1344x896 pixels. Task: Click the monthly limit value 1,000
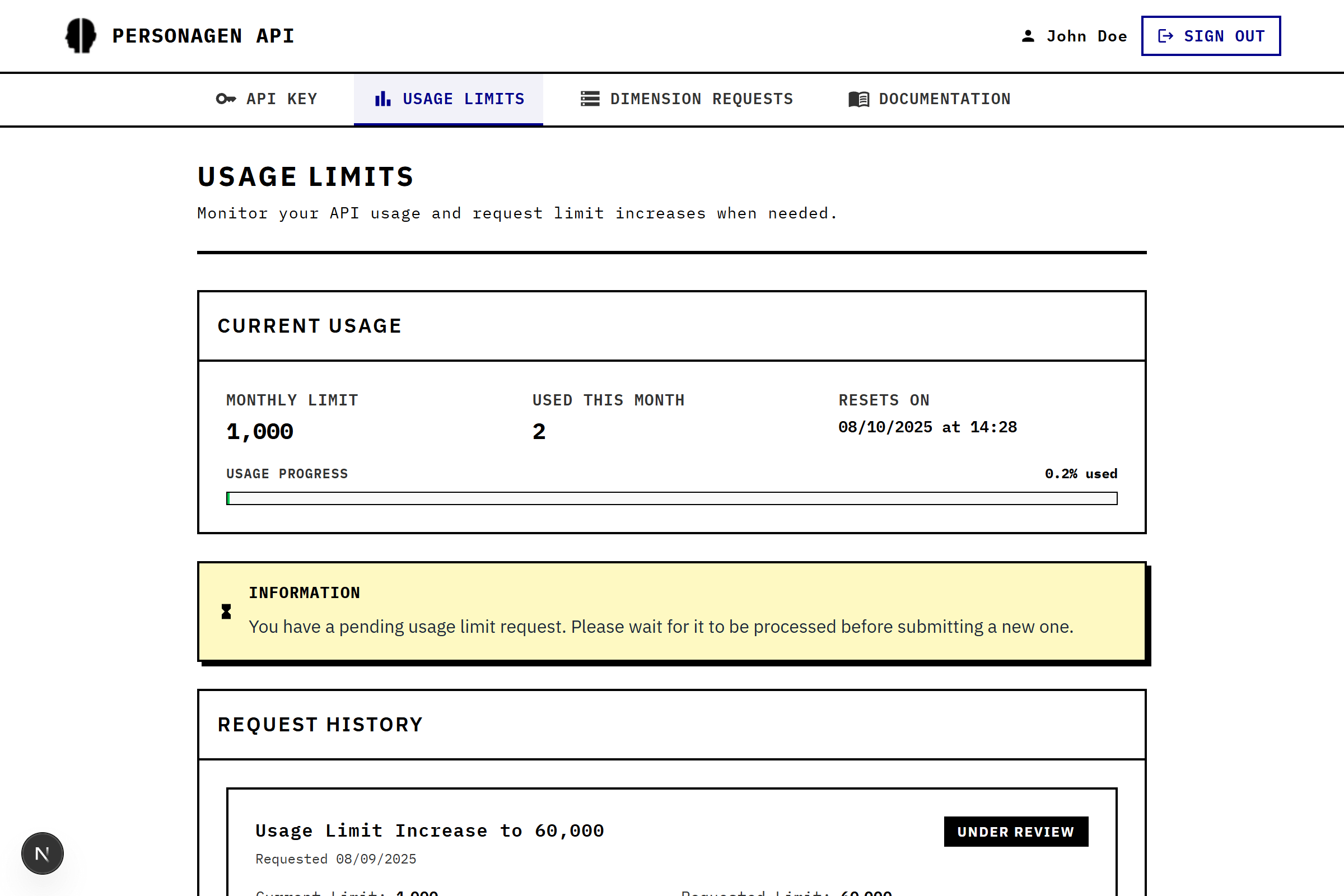click(x=260, y=431)
